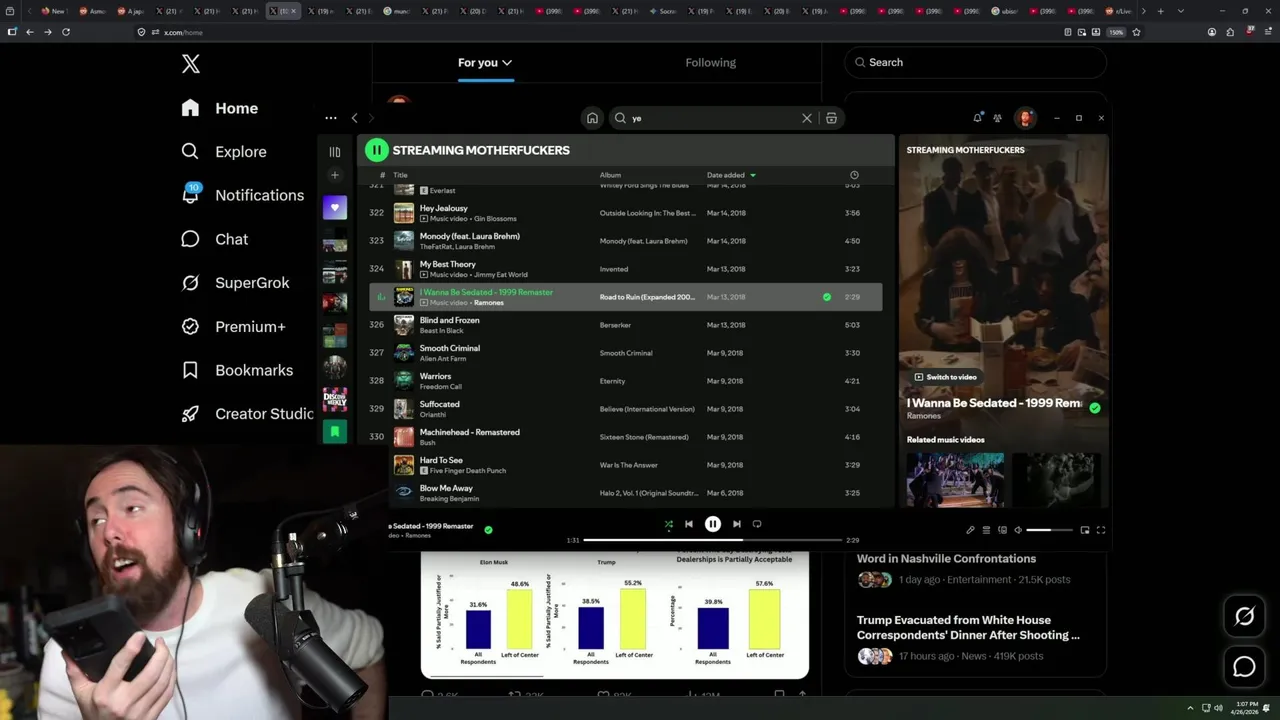
Task: Toggle shuffle in Spotify player
Action: pos(669,524)
